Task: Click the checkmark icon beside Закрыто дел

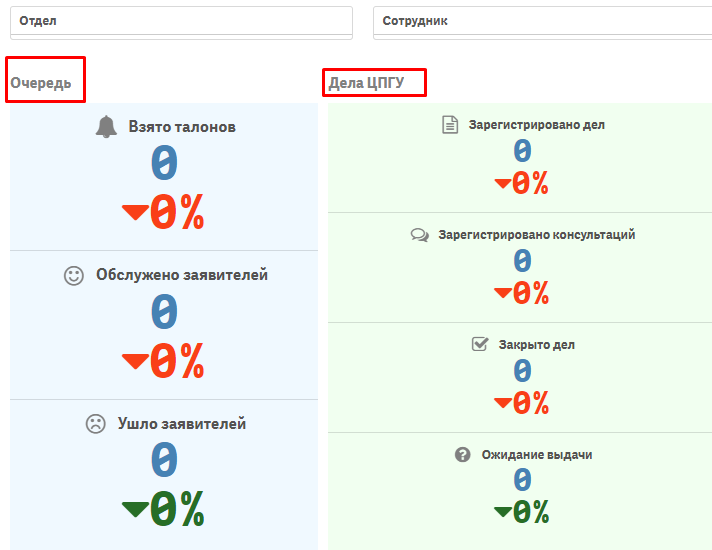Action: click(480, 344)
